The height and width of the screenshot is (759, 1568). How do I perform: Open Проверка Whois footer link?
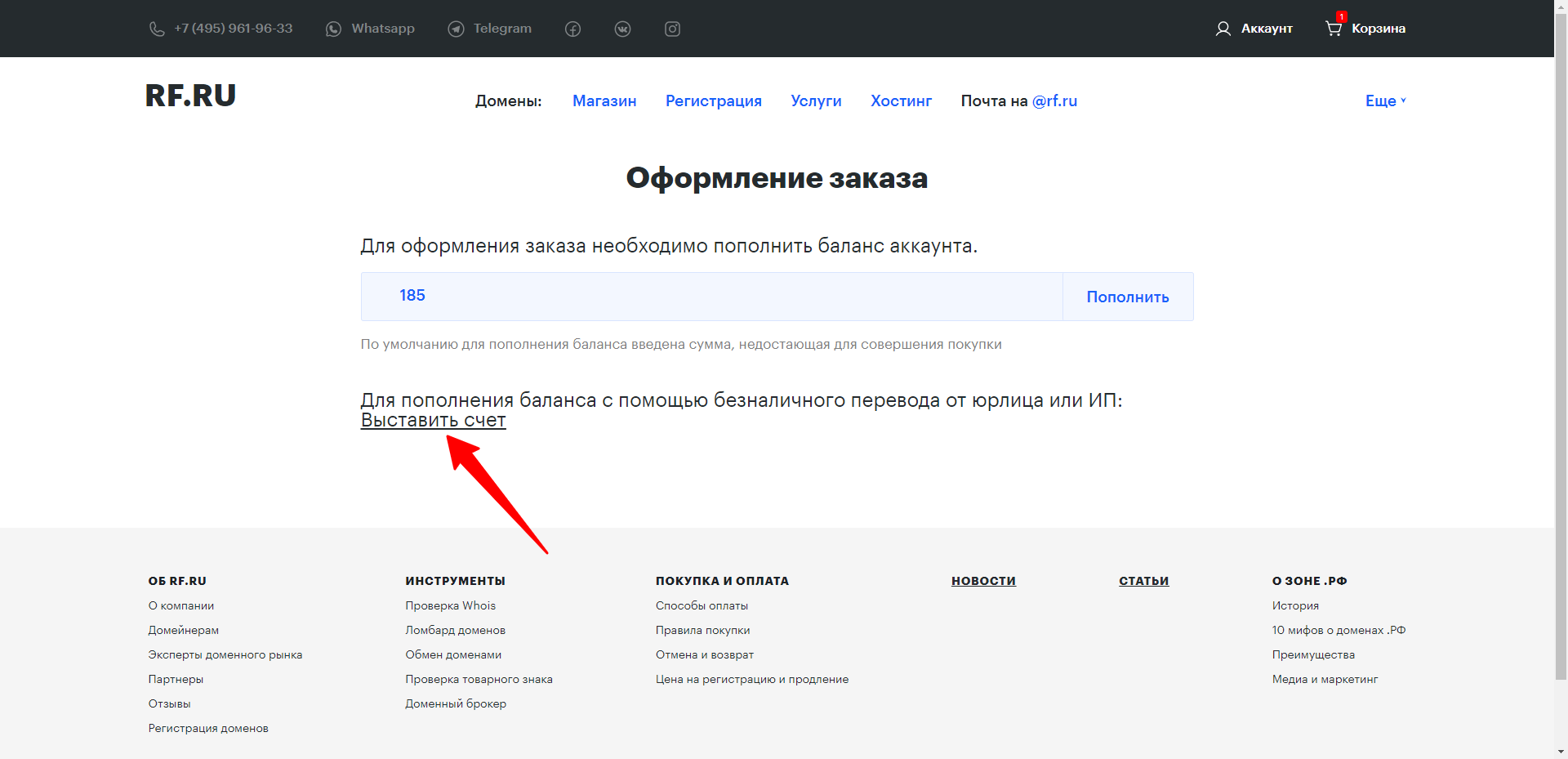click(x=450, y=605)
